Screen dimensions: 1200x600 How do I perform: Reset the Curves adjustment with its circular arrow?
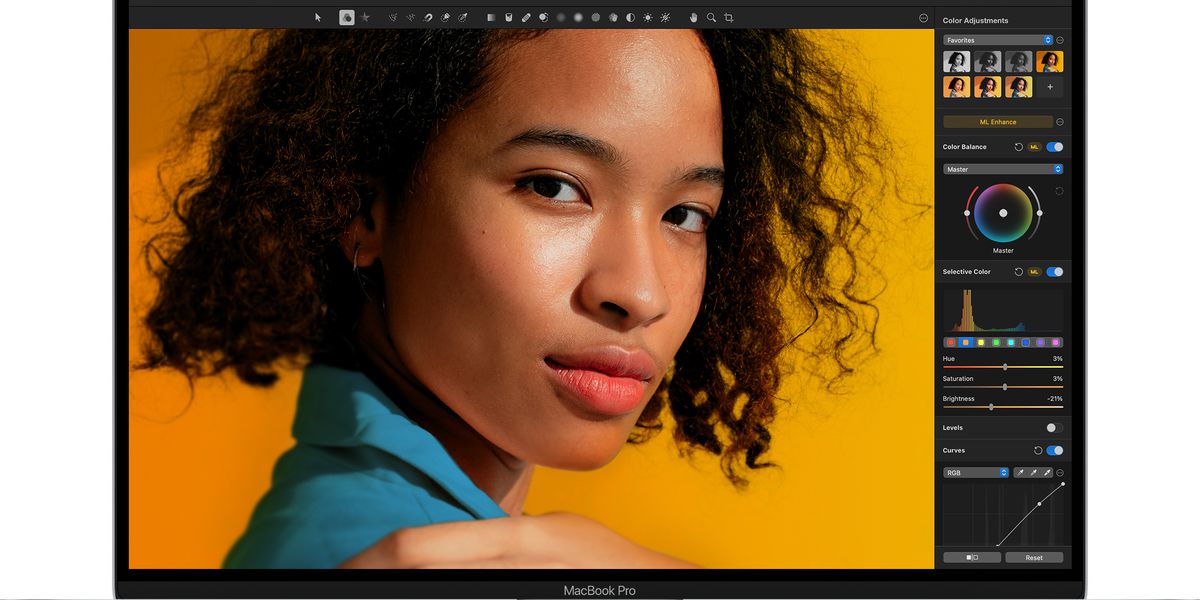[x=1038, y=451]
